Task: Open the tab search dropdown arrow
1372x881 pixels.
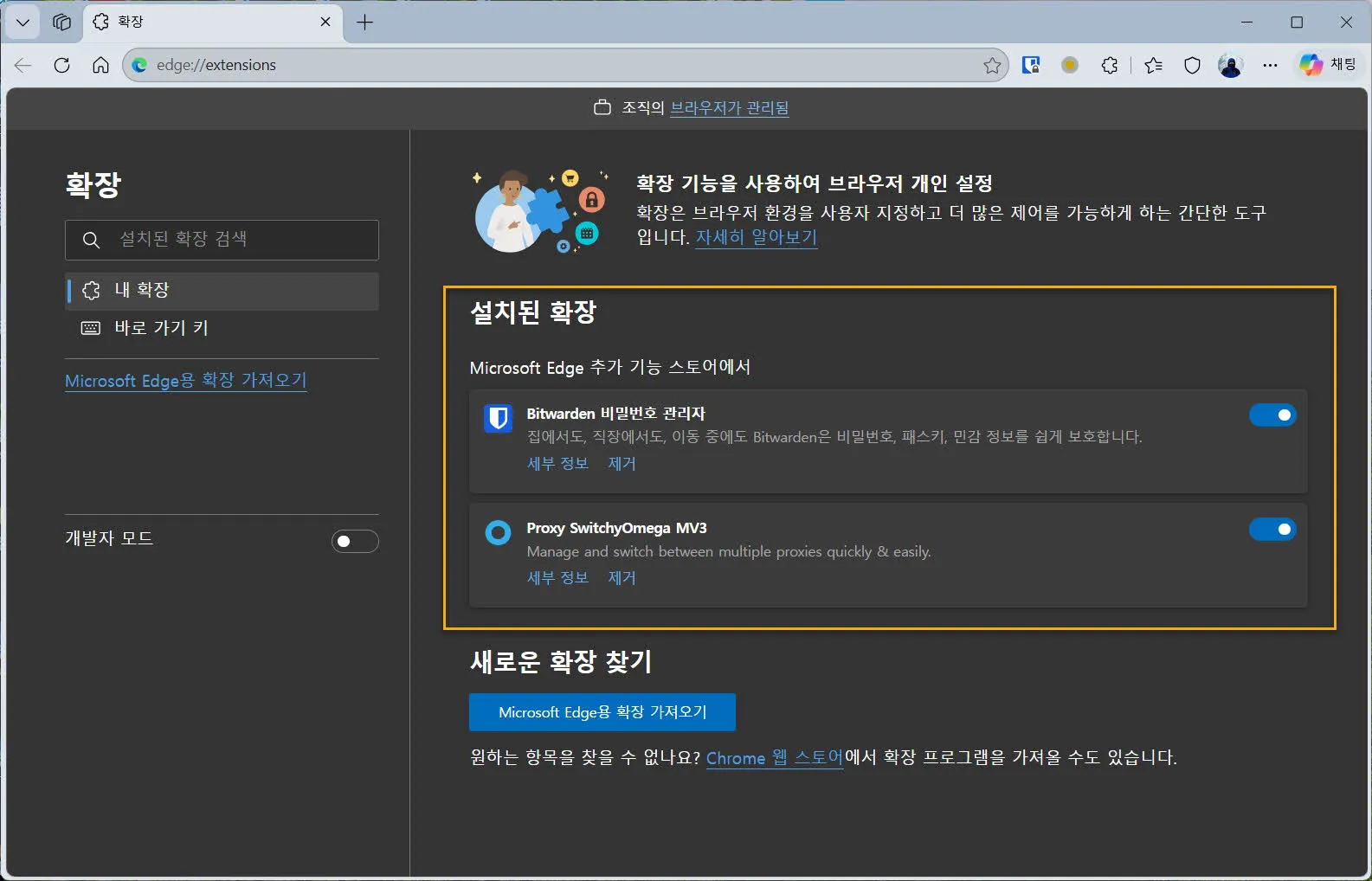Action: point(23,23)
